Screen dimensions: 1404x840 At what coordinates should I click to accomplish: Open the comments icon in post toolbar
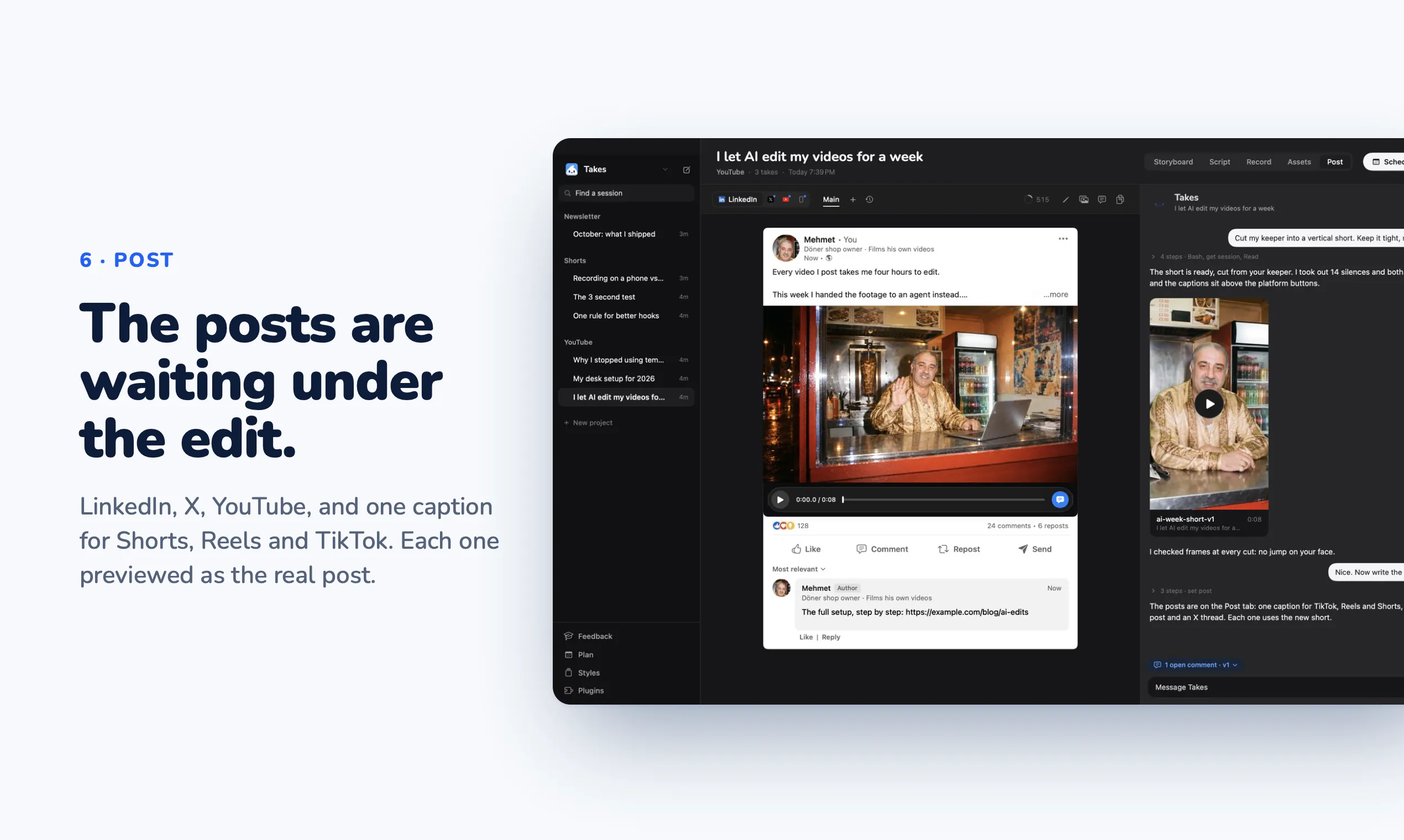[x=1102, y=200]
